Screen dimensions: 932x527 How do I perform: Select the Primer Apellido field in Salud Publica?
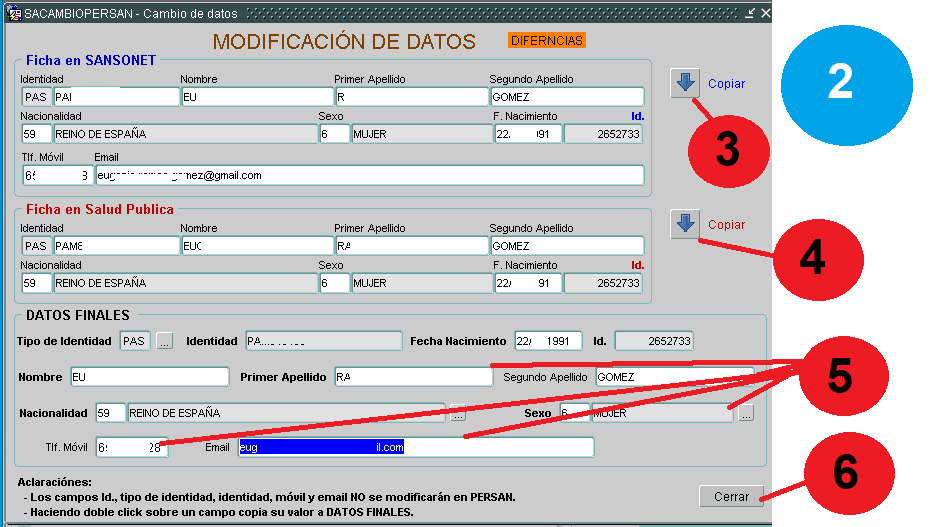pyautogui.click(x=410, y=246)
